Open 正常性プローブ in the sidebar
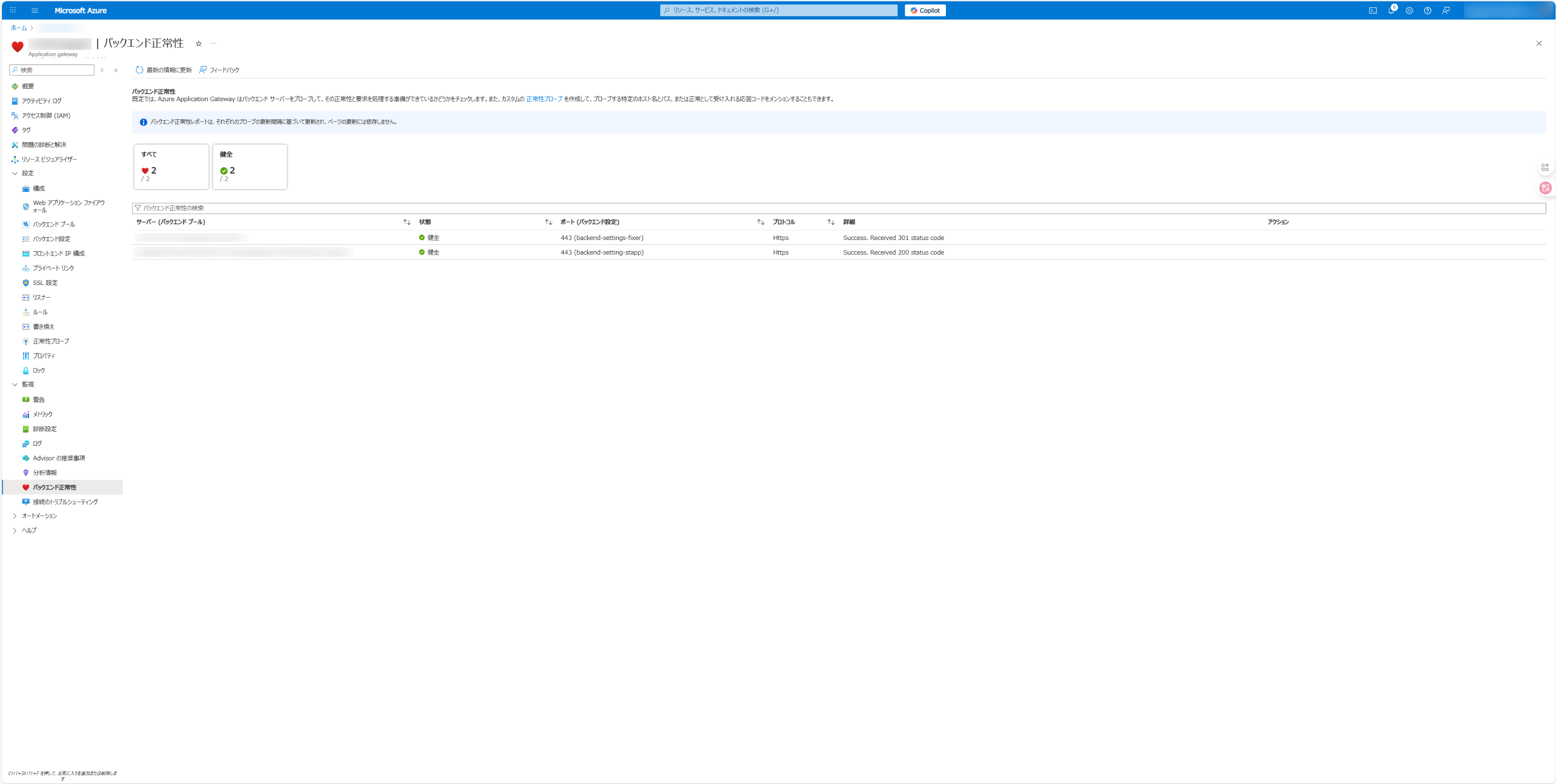 pyautogui.click(x=51, y=341)
